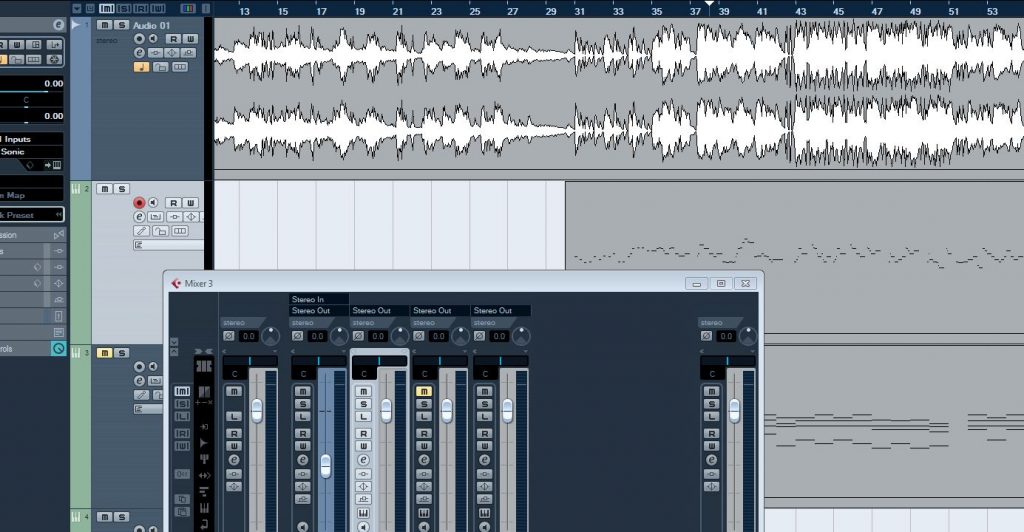Viewport: 1024px width, 532px height.
Task: Open edit channel settings for track 2
Action: [139, 217]
